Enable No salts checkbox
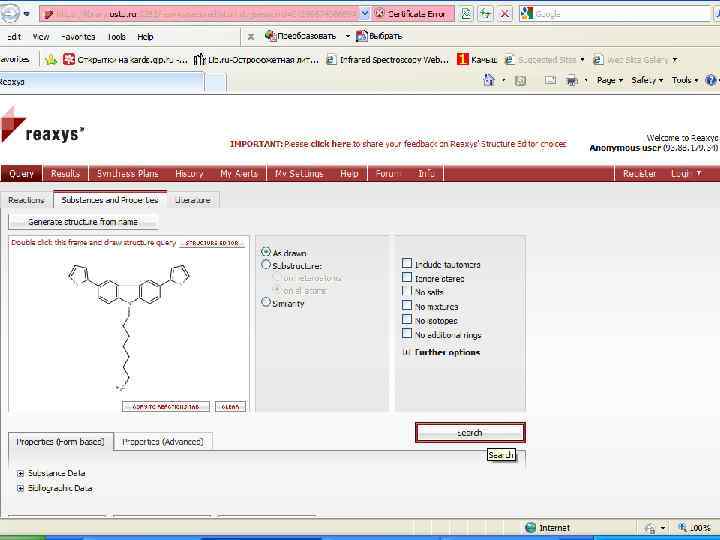The width and height of the screenshot is (720, 540). pos(407,291)
